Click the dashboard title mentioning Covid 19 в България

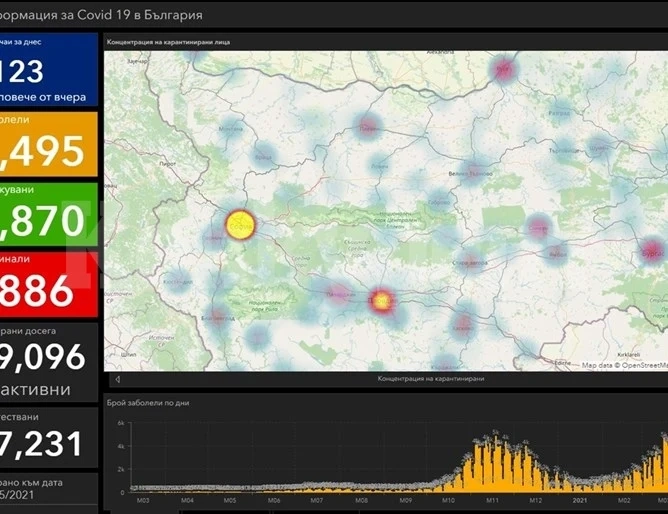[x=101, y=15]
